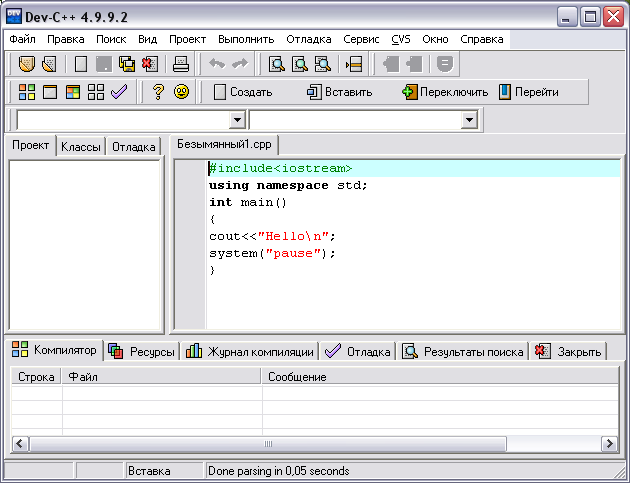This screenshot has width=630, height=483.
Task: Click the grayed-out Save icon
Action: [104, 64]
